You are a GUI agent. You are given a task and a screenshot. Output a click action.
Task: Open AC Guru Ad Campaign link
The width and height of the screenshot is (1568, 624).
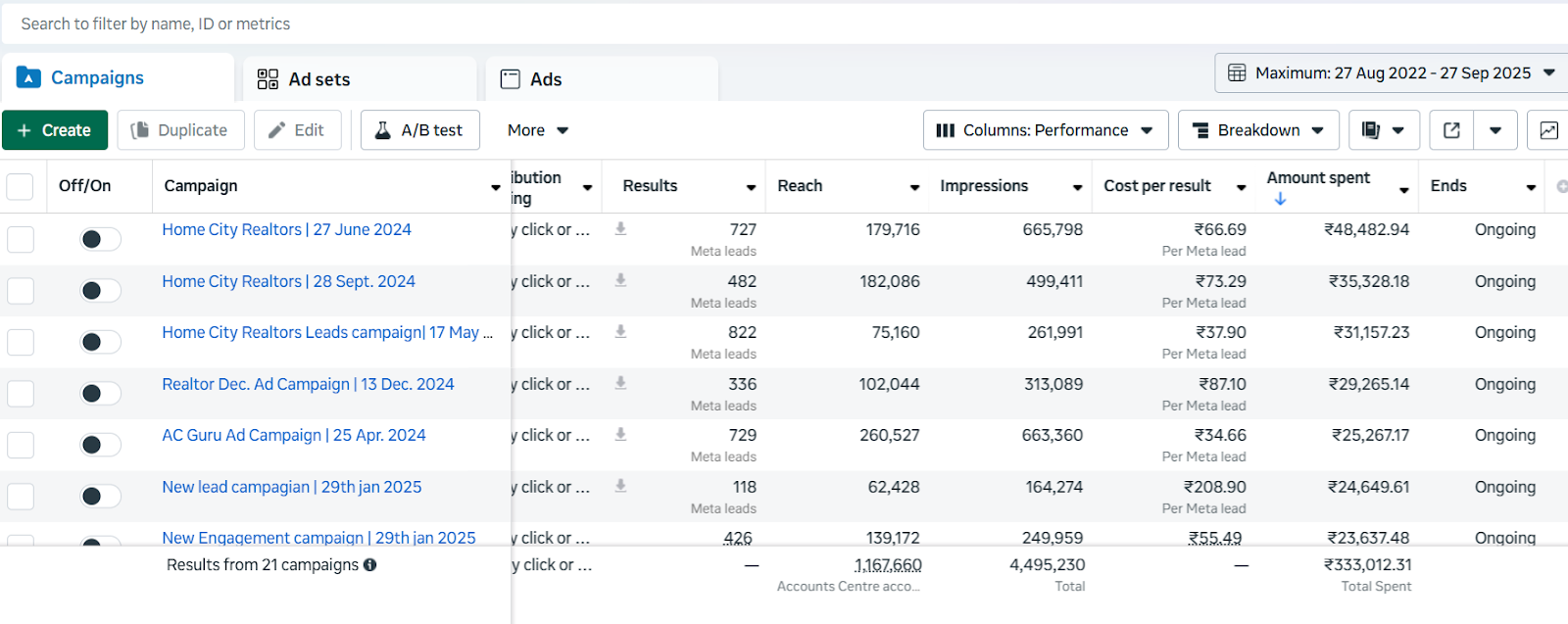293,435
